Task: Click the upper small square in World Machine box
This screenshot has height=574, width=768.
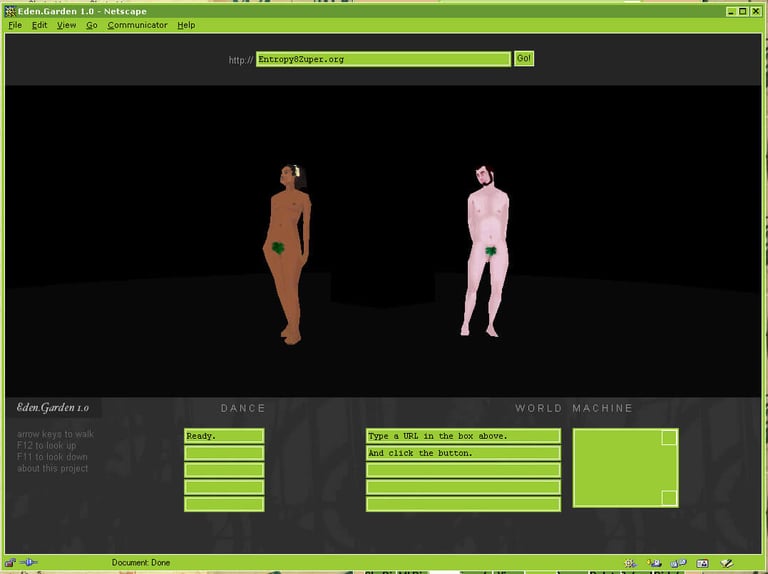Action: pos(669,437)
